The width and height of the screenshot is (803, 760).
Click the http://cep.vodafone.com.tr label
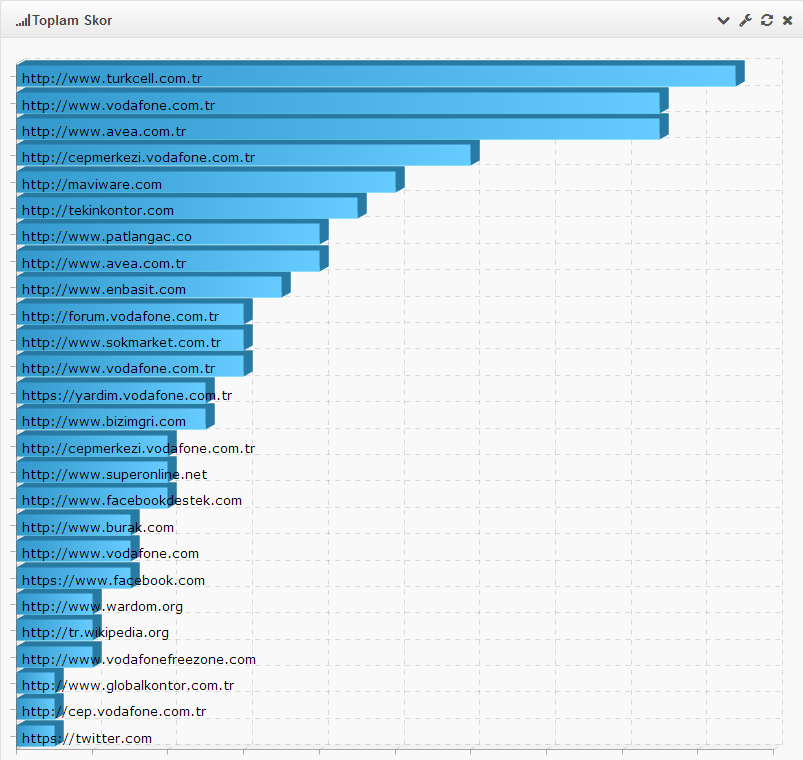114,712
